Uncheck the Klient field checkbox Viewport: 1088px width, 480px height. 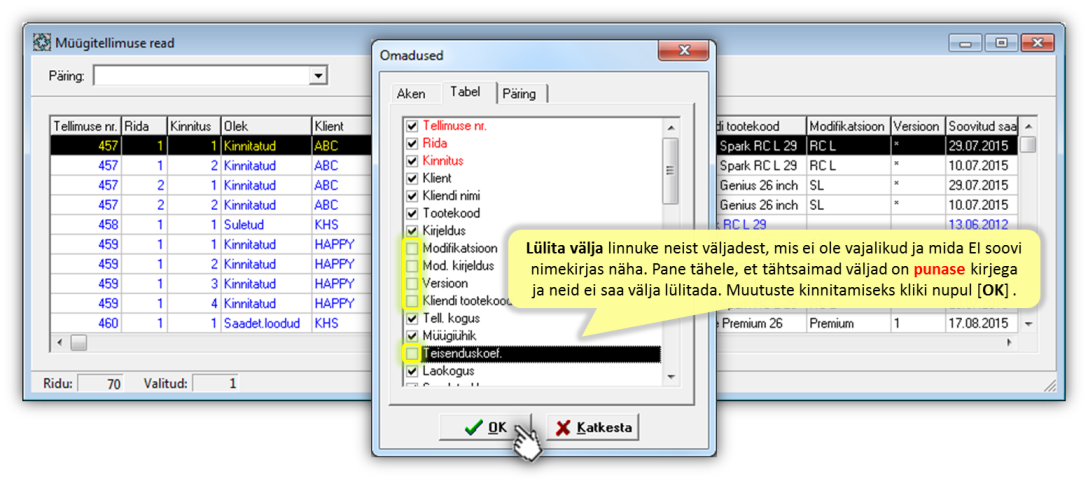click(x=412, y=178)
